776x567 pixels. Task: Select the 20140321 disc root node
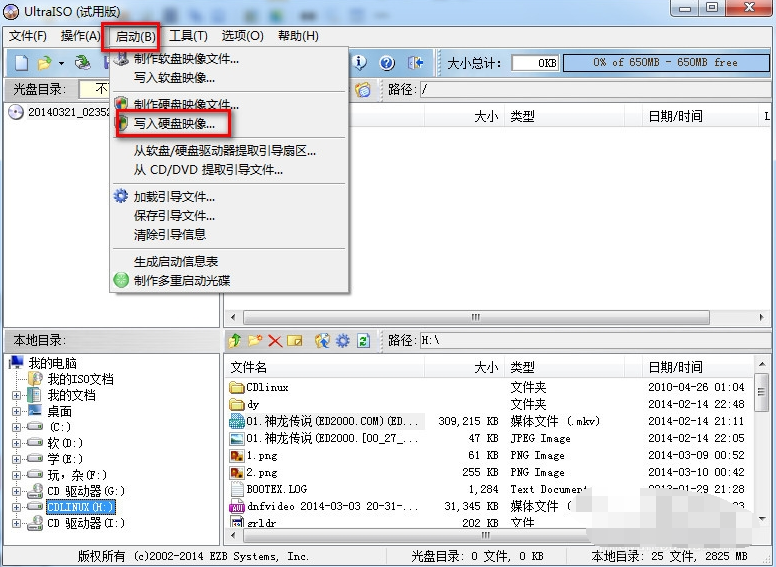click(68, 112)
